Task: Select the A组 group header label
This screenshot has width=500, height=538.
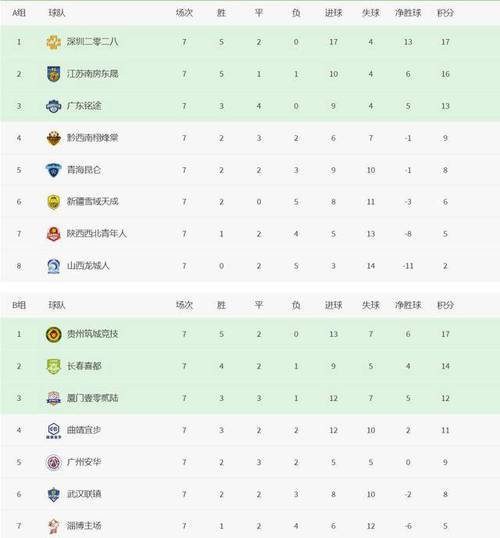Action: [19, 13]
